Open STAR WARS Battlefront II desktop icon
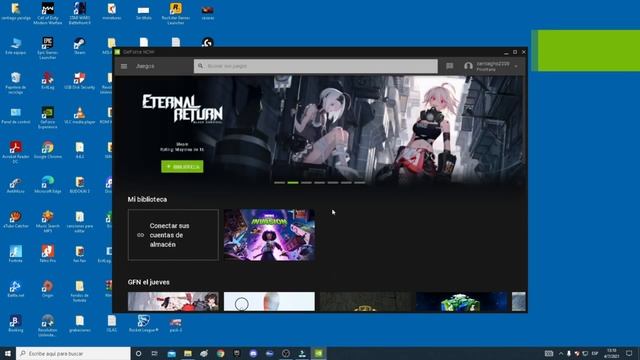 (80, 13)
